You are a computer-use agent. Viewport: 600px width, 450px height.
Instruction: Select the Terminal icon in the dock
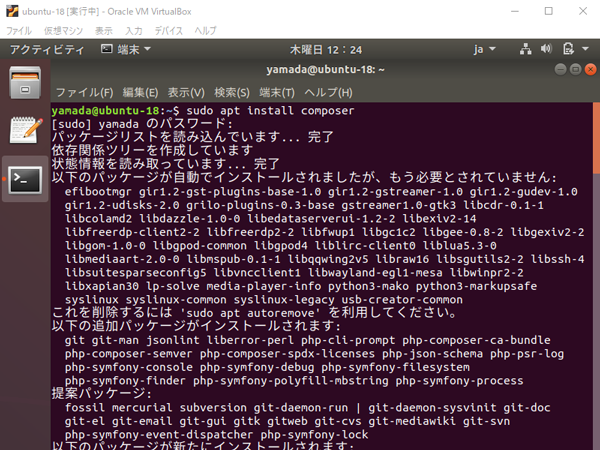coord(25,179)
